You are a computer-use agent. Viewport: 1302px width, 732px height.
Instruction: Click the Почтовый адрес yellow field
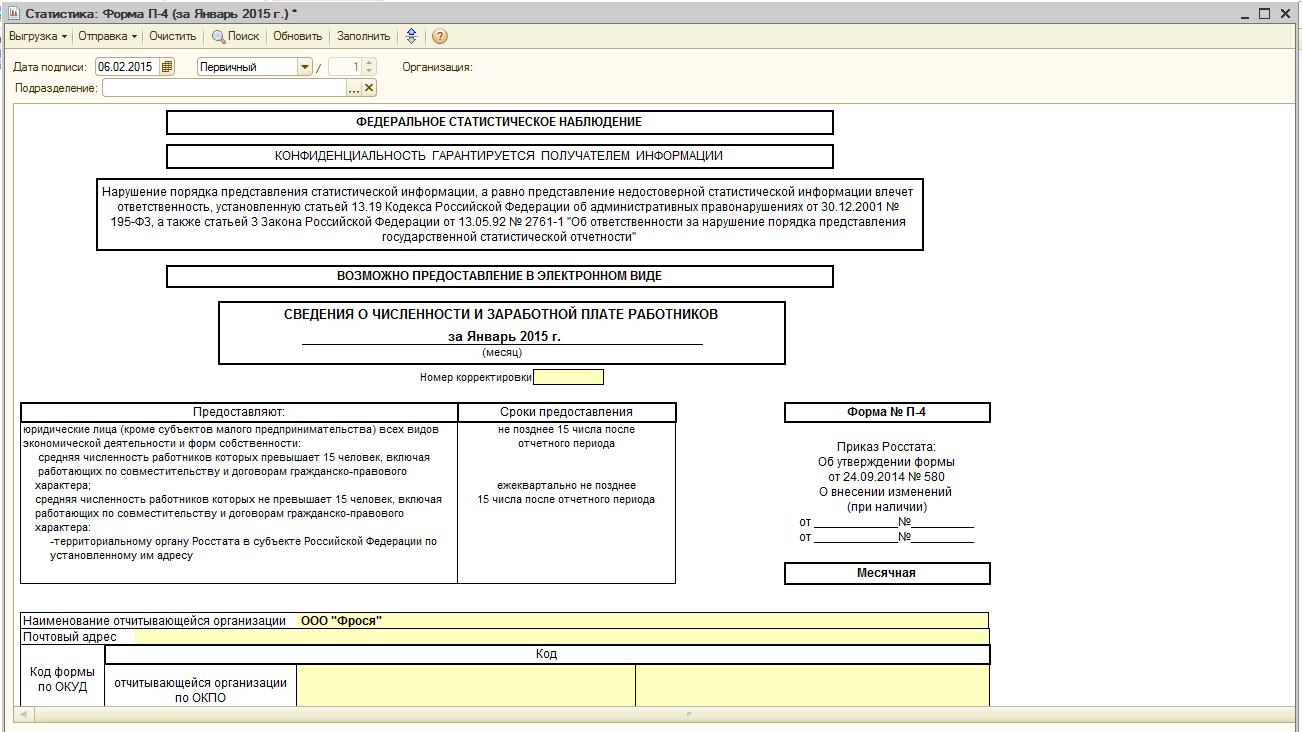click(x=560, y=637)
